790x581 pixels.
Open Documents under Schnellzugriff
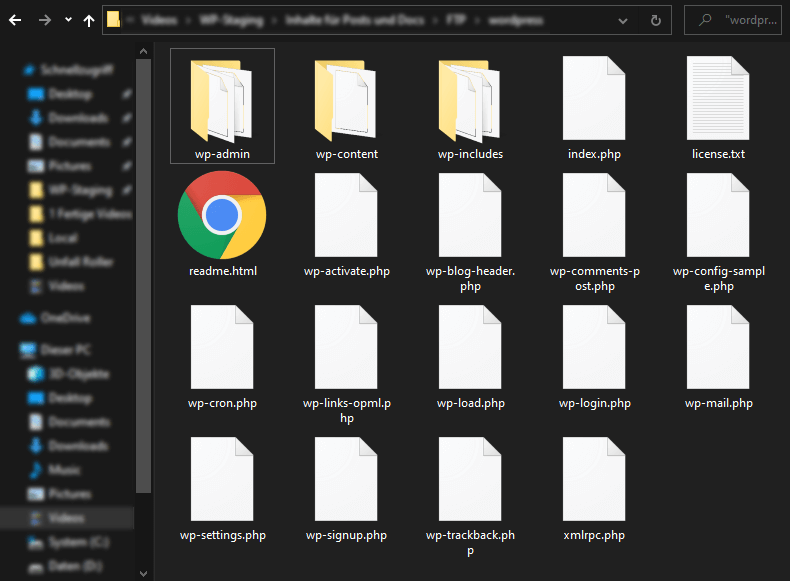[70, 142]
